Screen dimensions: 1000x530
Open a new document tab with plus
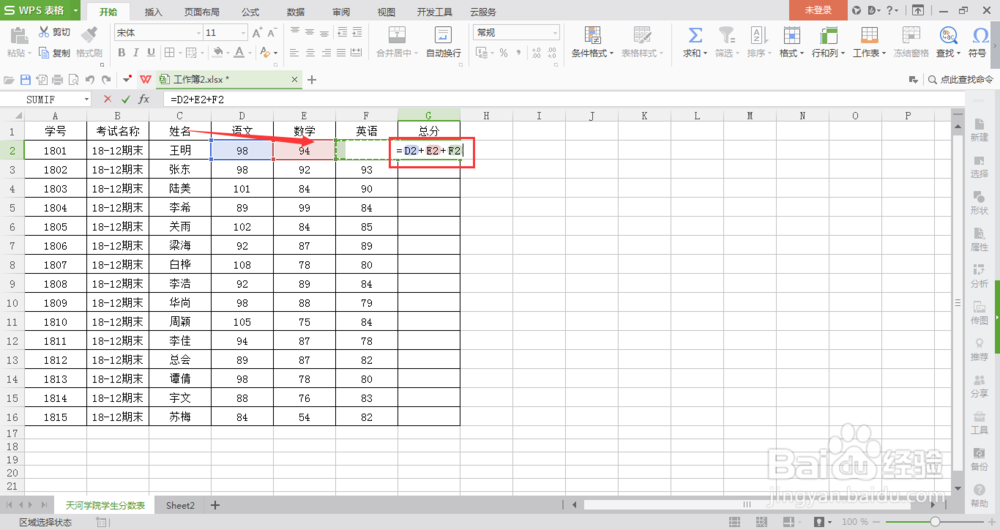click(x=312, y=80)
